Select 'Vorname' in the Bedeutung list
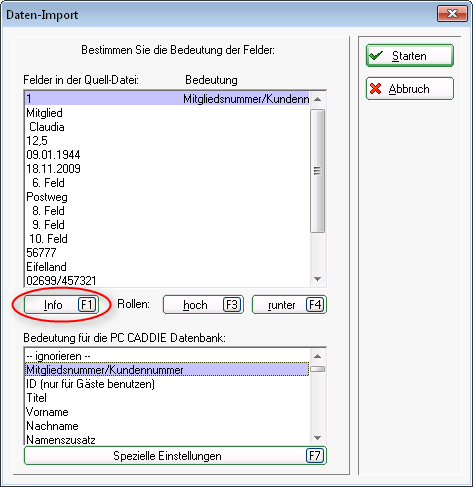The image size is (473, 487). pyautogui.click(x=167, y=412)
